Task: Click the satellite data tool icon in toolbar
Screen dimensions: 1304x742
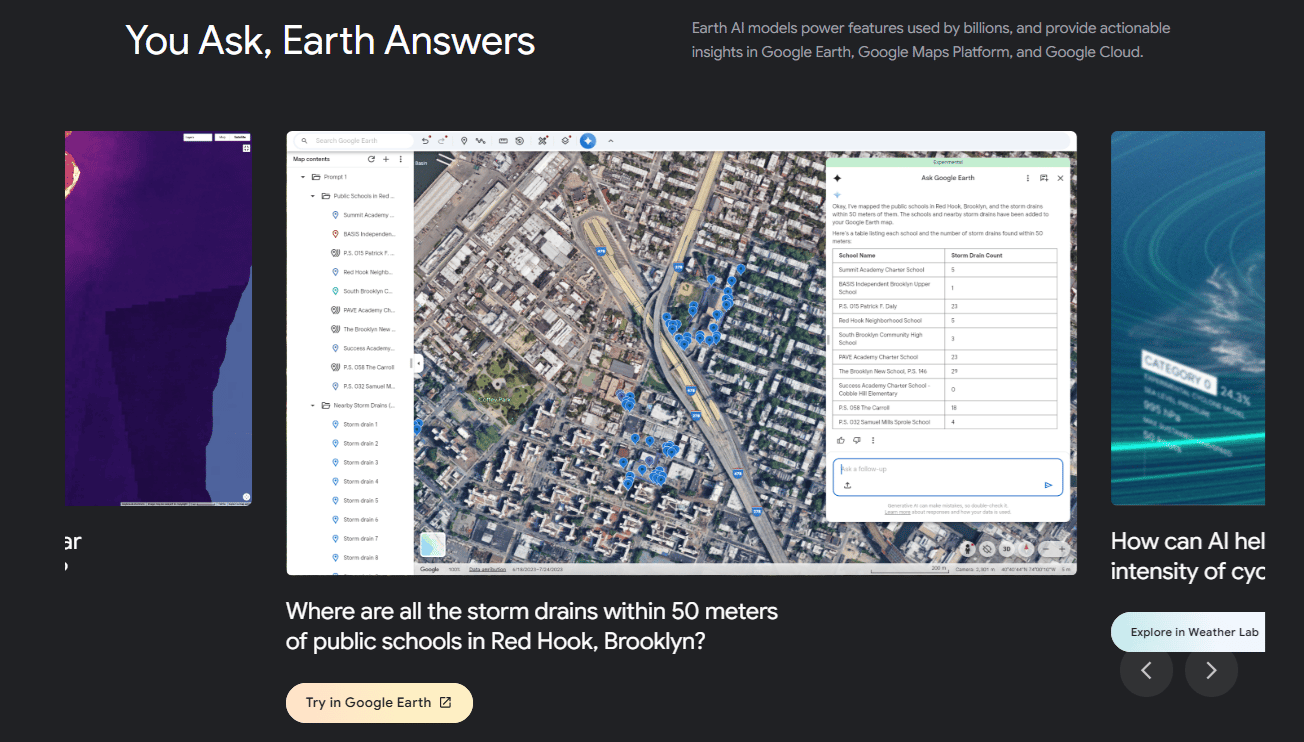Action: (x=543, y=141)
